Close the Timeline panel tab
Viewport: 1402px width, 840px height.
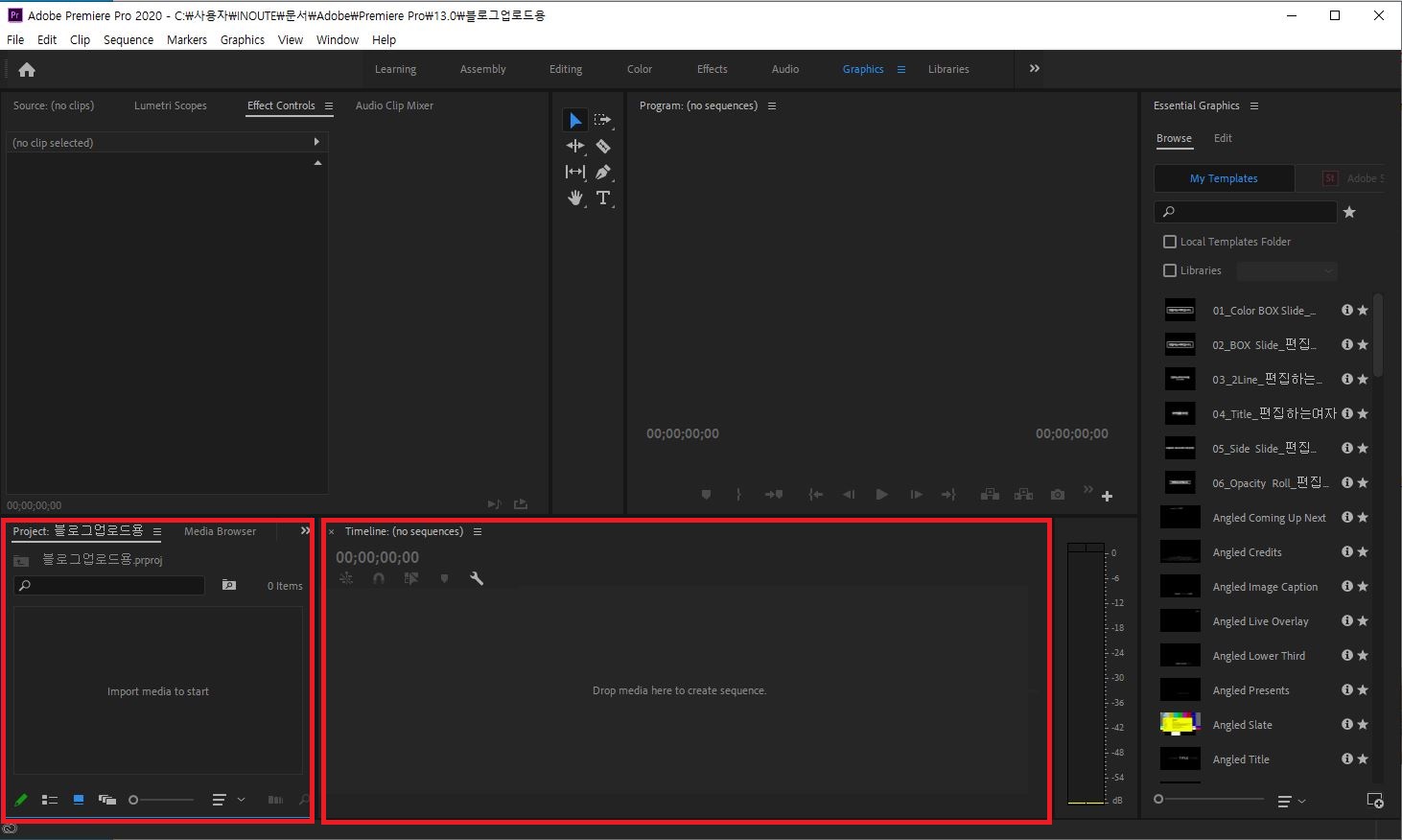[x=332, y=532]
